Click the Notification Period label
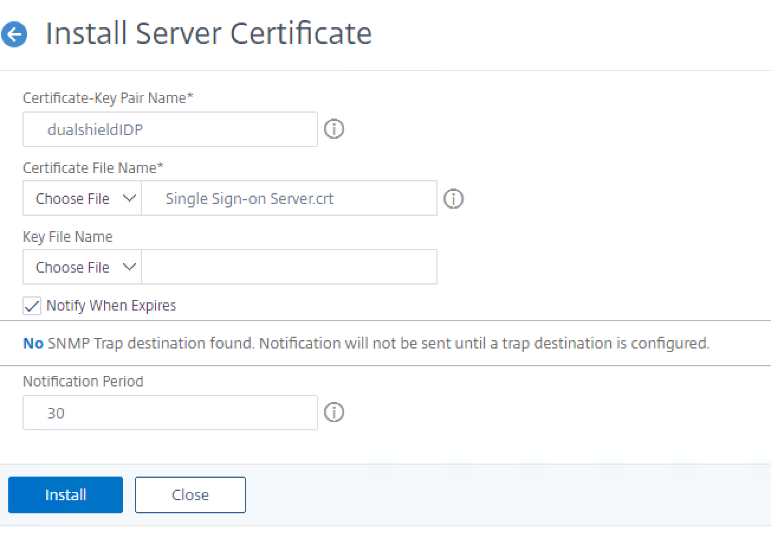The image size is (771, 556). pyautogui.click(x=83, y=381)
